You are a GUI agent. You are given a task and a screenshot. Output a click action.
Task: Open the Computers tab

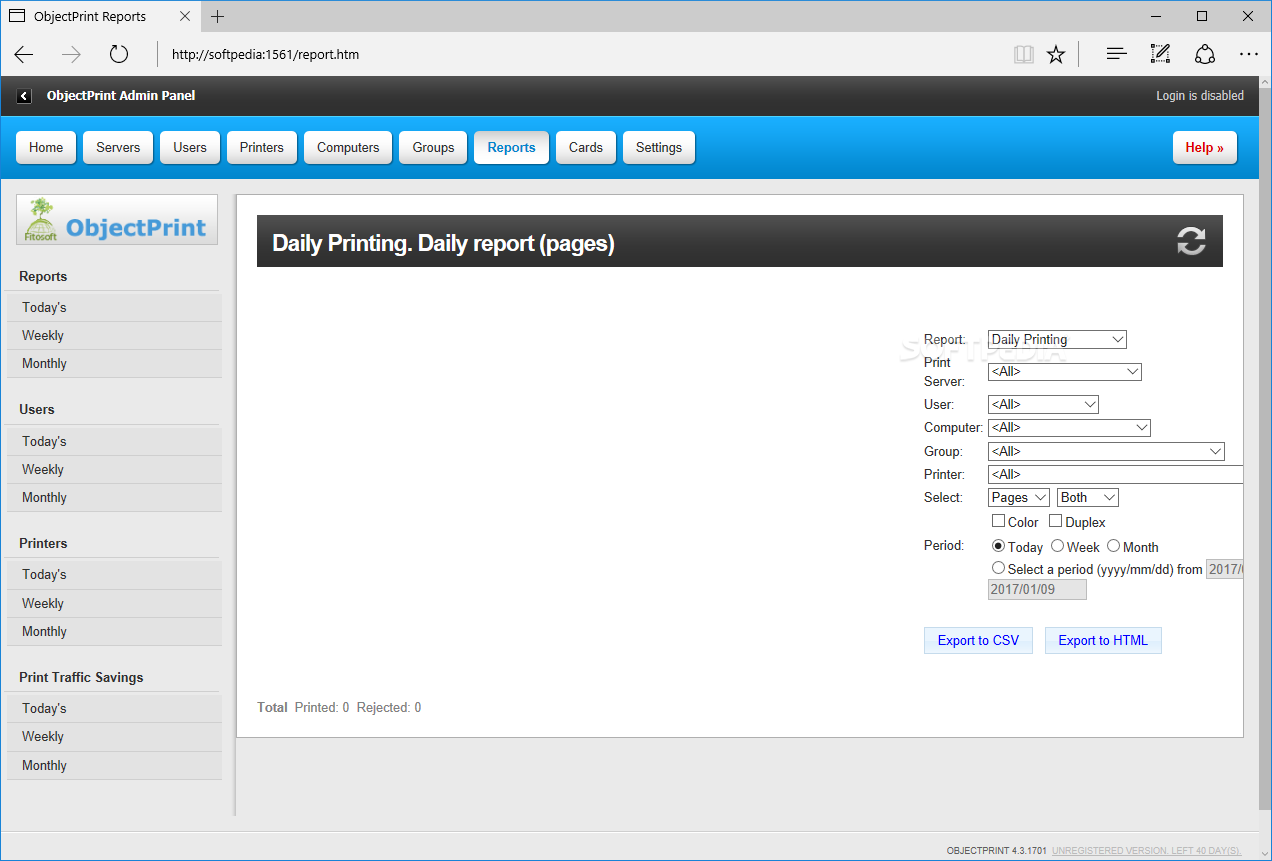(x=348, y=147)
